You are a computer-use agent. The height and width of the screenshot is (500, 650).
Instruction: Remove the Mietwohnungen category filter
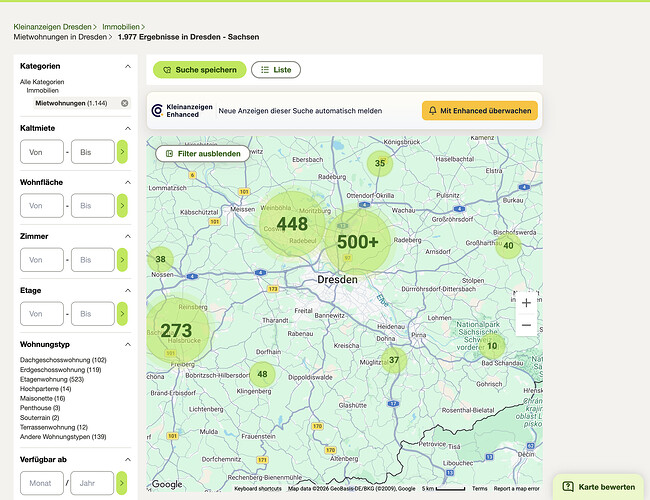point(124,103)
